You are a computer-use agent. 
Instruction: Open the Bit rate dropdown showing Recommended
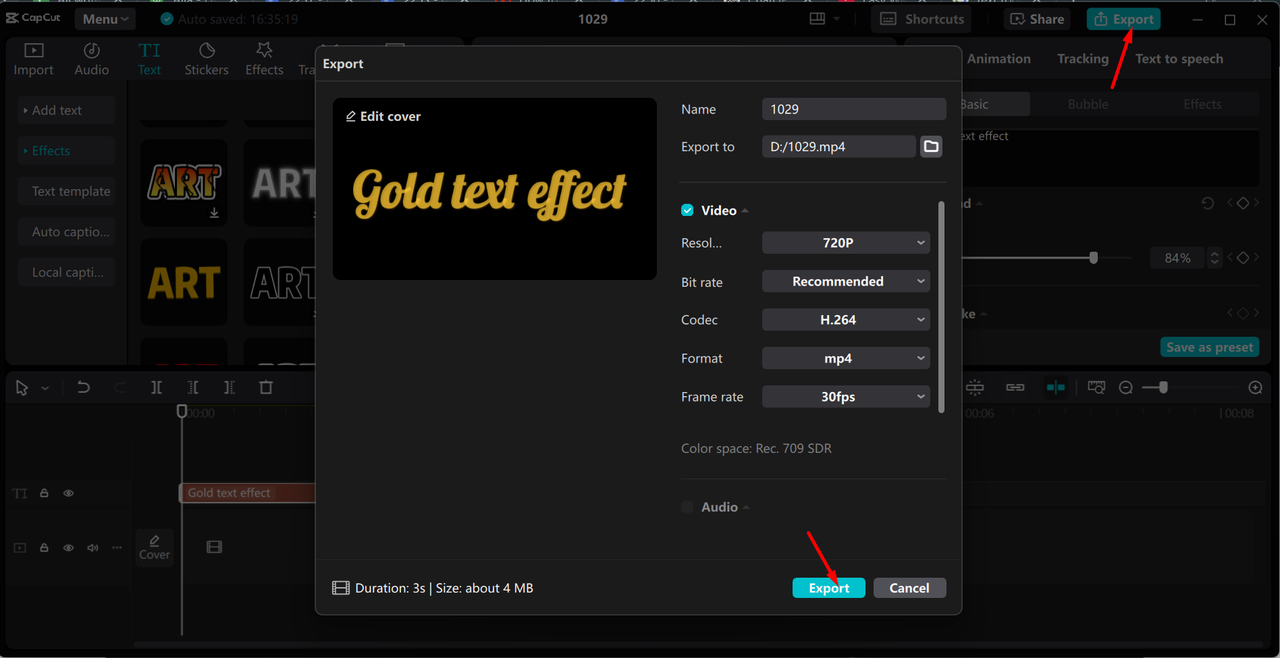846,282
